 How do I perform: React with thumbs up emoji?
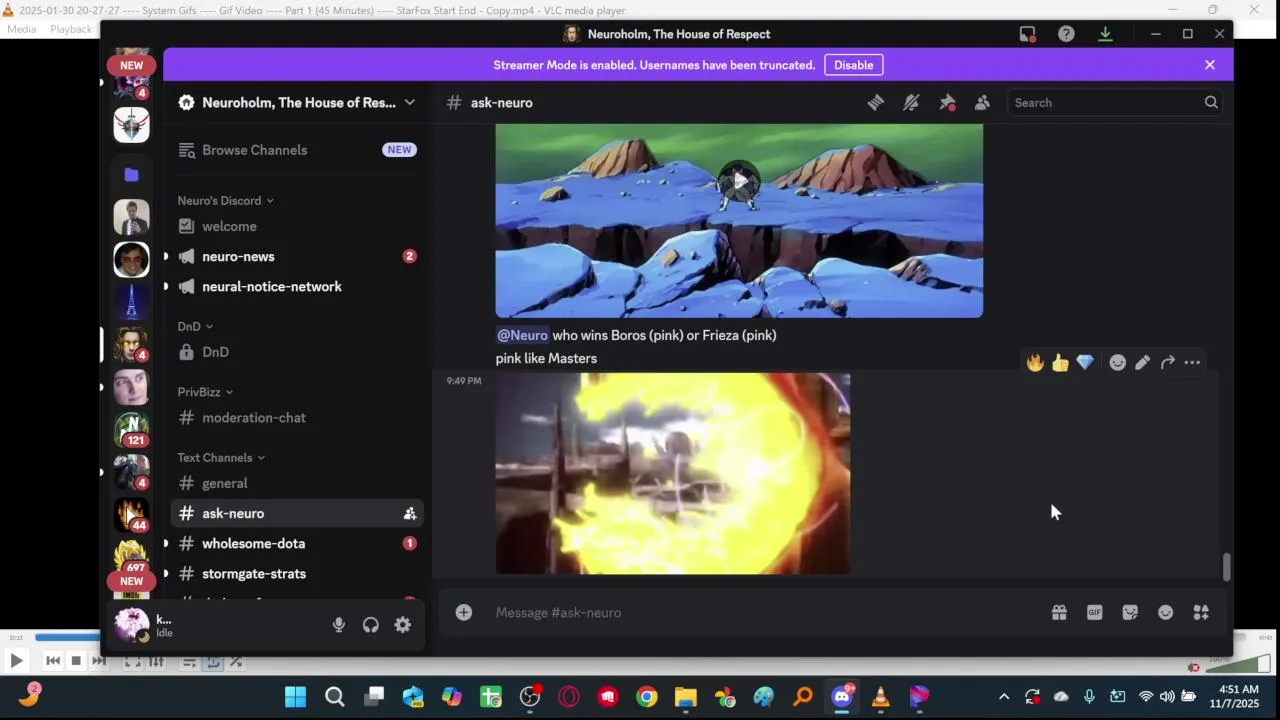point(1060,362)
